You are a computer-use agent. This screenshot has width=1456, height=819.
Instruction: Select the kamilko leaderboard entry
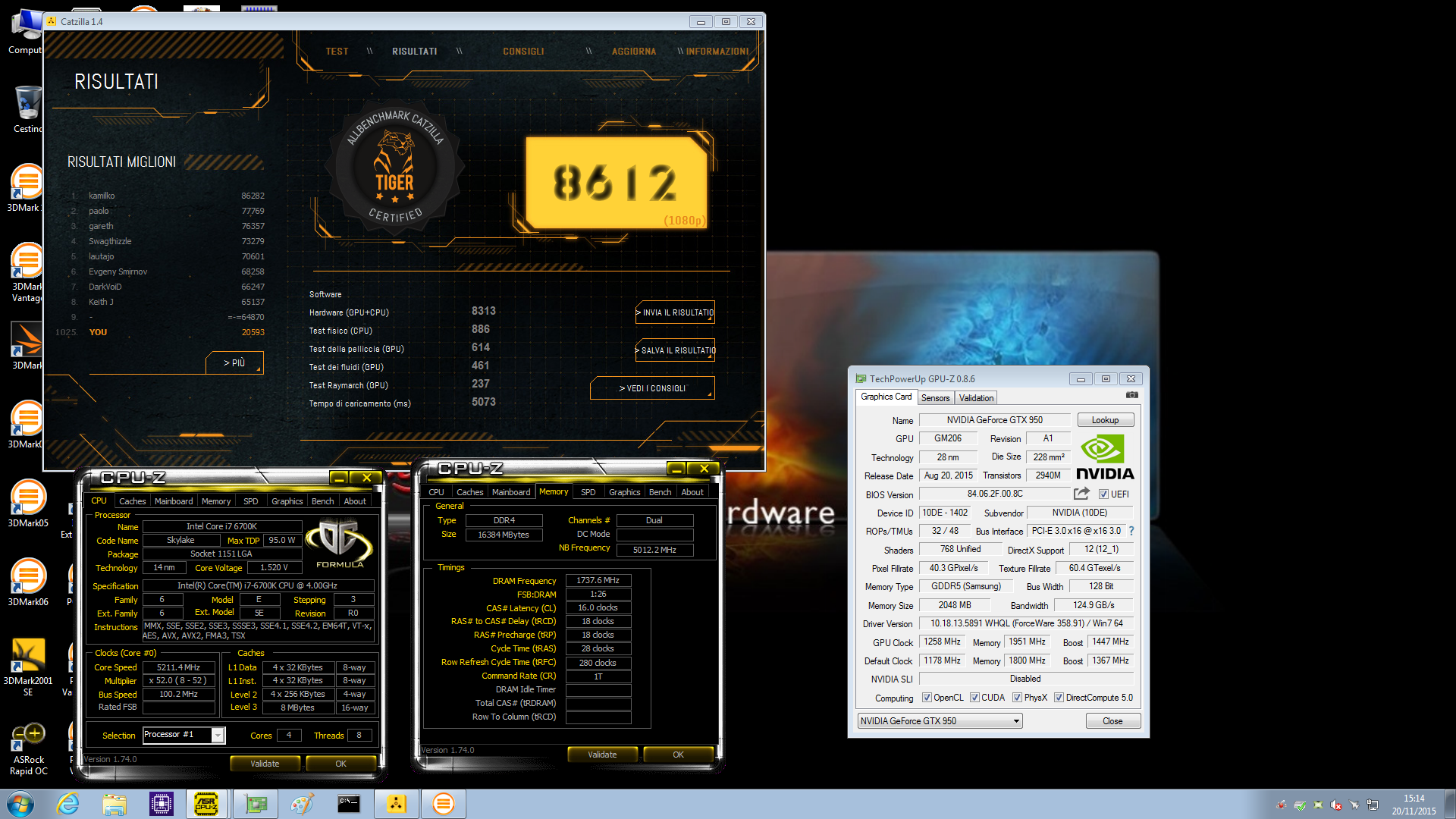167,196
